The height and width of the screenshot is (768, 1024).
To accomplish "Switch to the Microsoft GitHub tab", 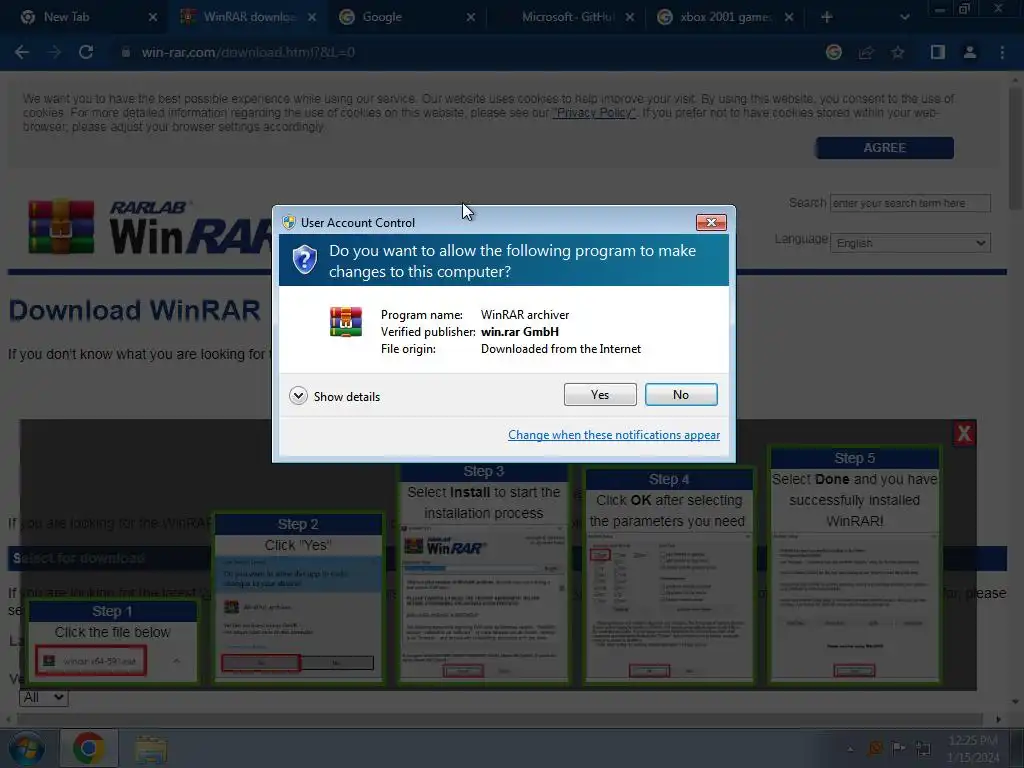I will (x=567, y=17).
